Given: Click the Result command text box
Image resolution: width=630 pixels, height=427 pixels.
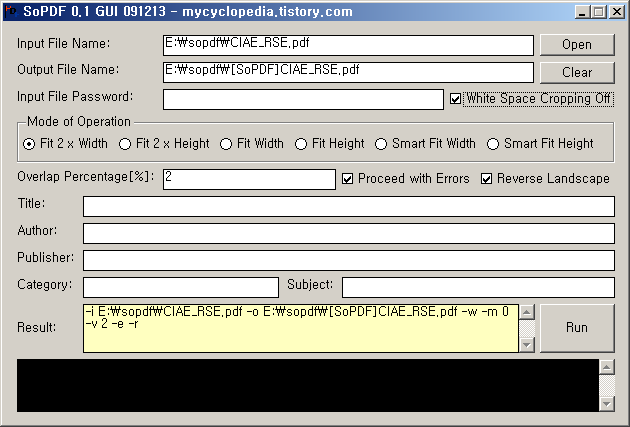Looking at the screenshot, I should [x=301, y=328].
